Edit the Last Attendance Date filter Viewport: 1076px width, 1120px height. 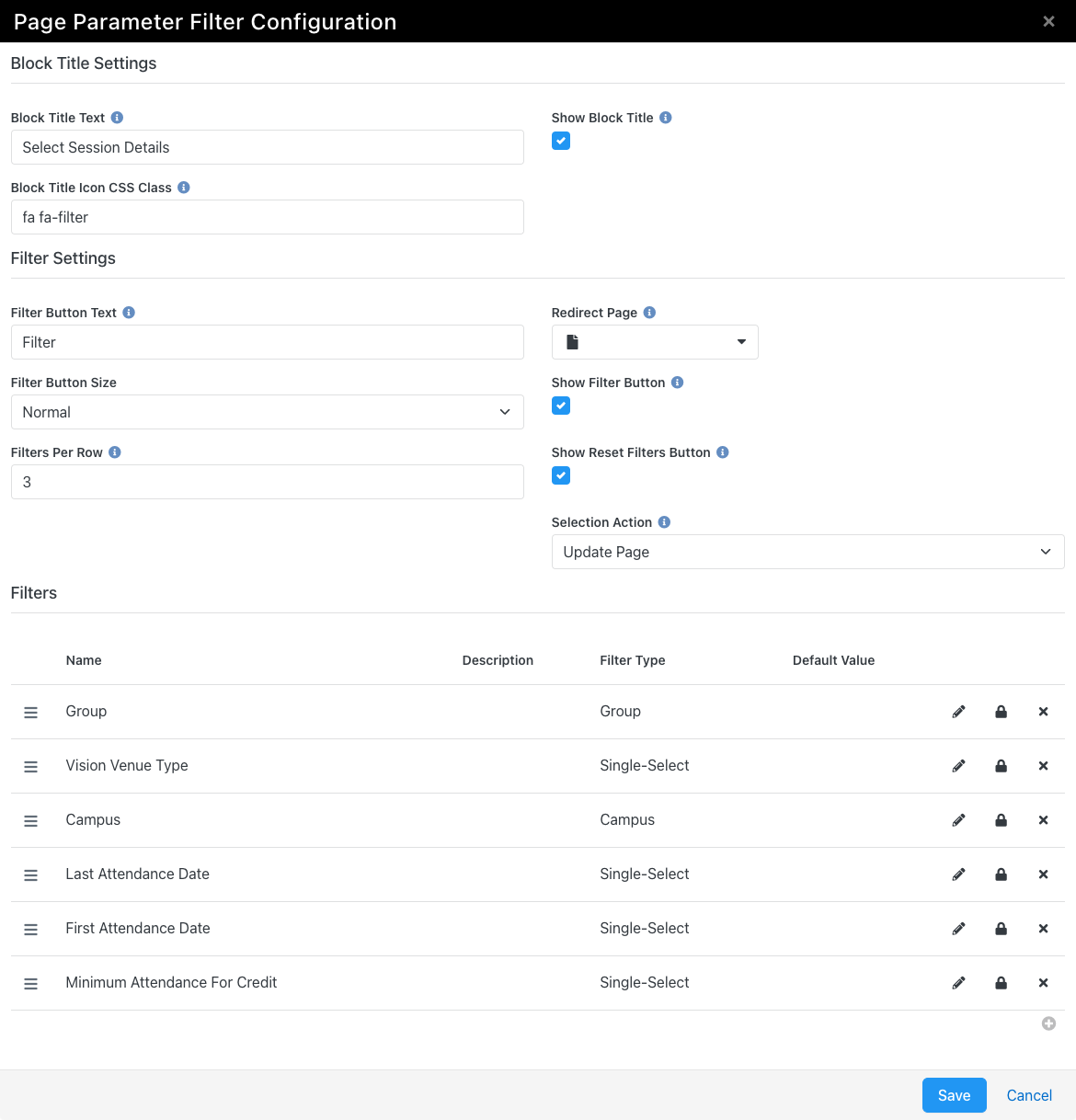[958, 874]
